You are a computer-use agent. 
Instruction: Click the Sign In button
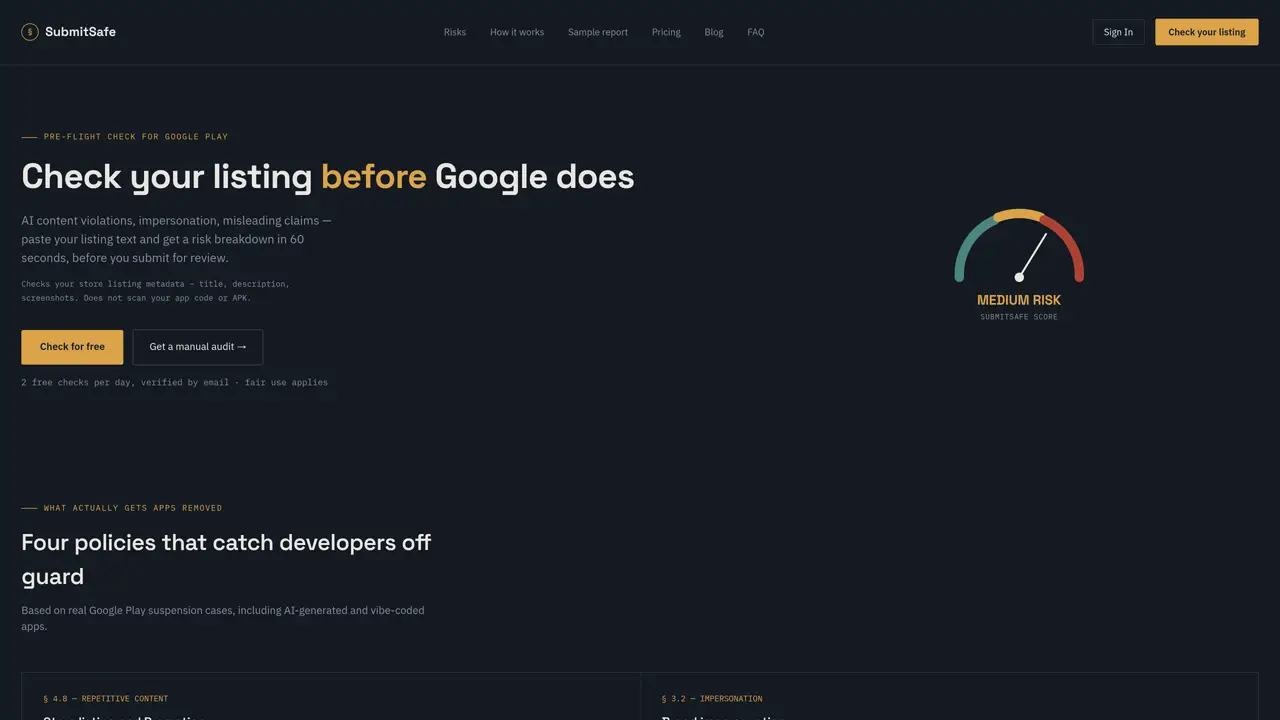tap(1118, 32)
